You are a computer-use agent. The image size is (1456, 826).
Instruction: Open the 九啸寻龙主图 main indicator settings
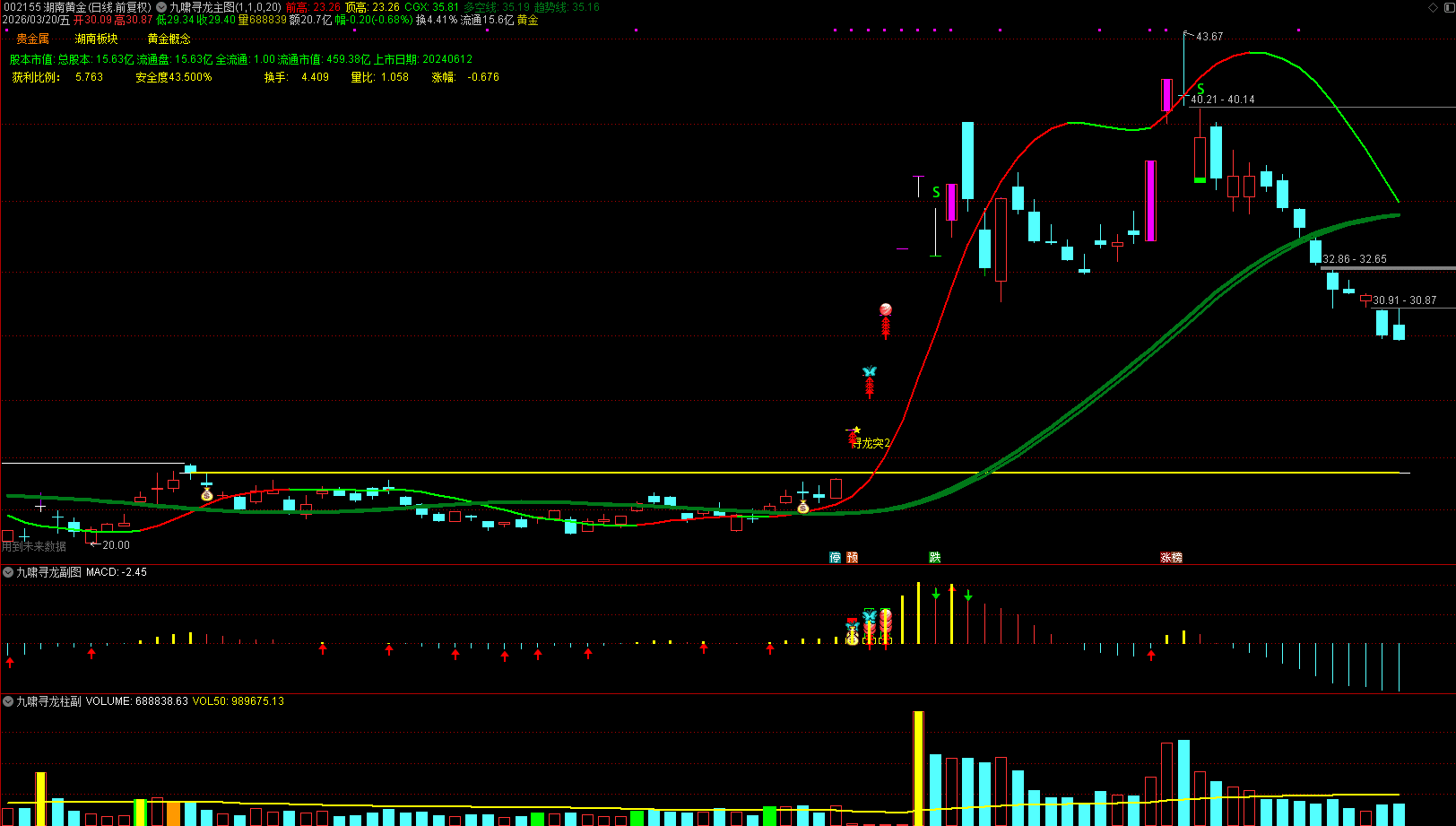[224, 7]
